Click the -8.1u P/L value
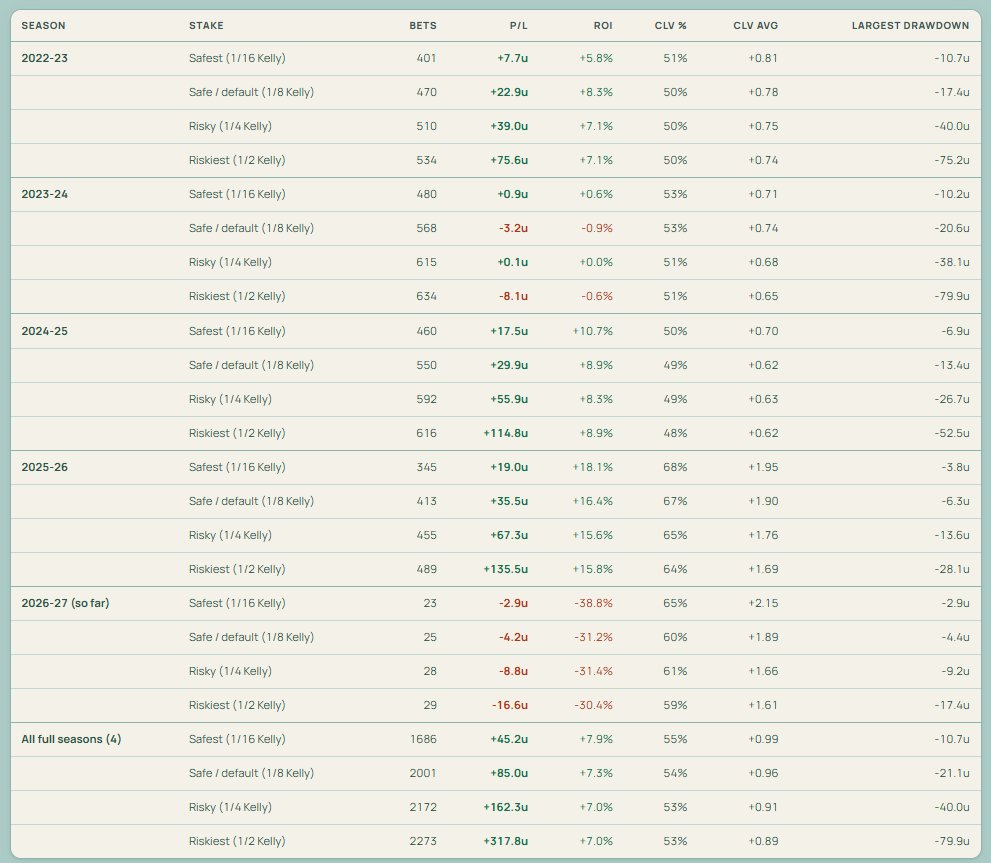Screen dimensions: 991x863 [x=513, y=297]
